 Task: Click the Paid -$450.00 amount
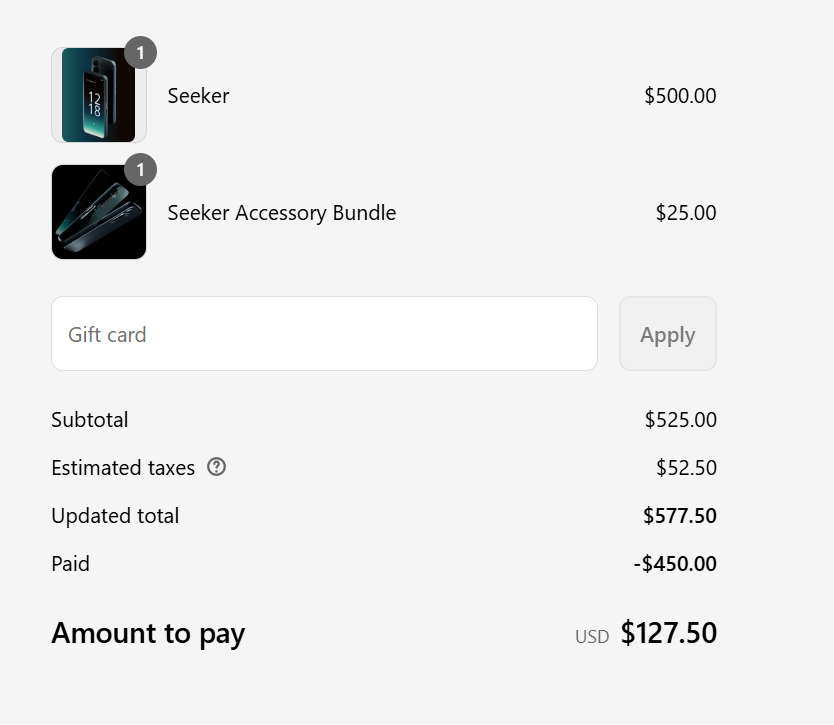[675, 563]
